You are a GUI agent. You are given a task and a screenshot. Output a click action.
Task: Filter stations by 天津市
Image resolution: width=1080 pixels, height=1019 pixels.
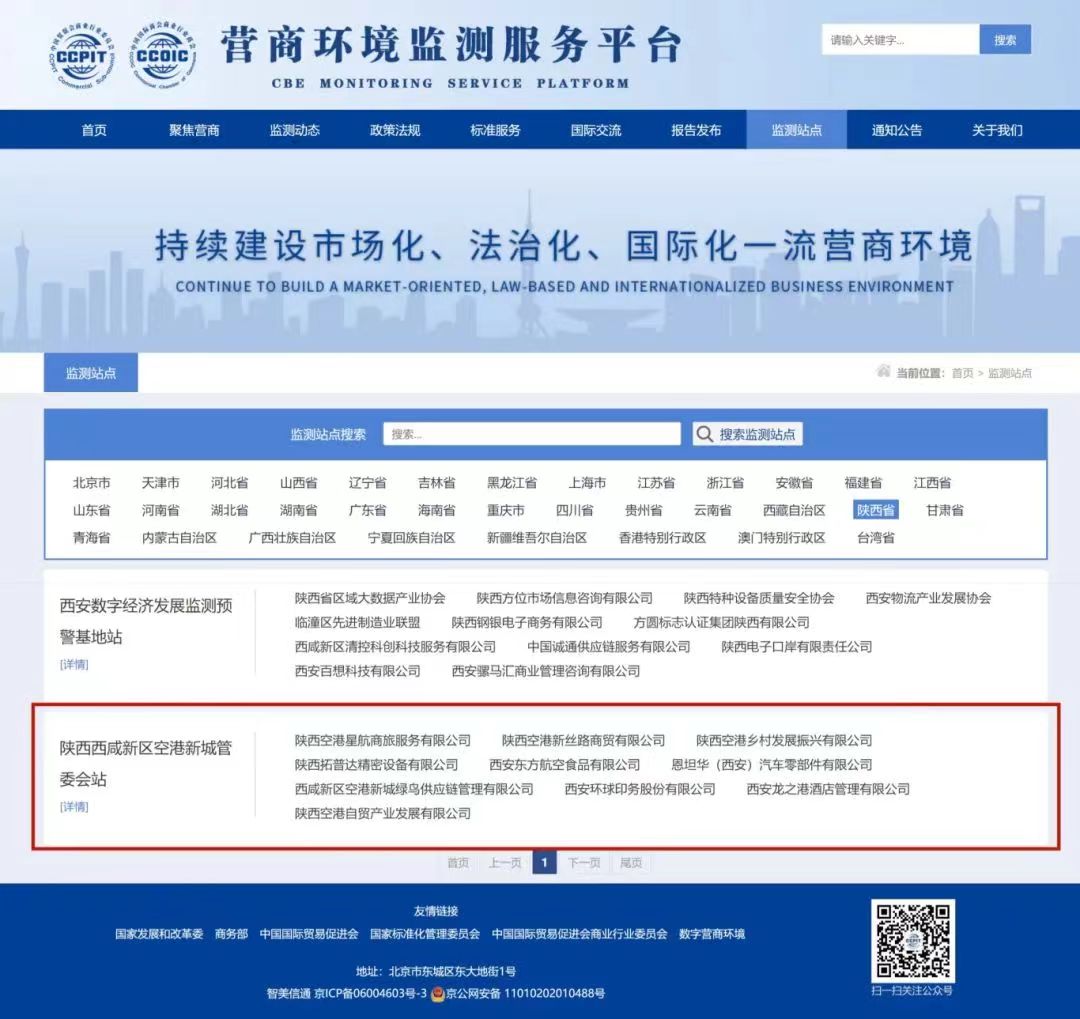[x=160, y=483]
